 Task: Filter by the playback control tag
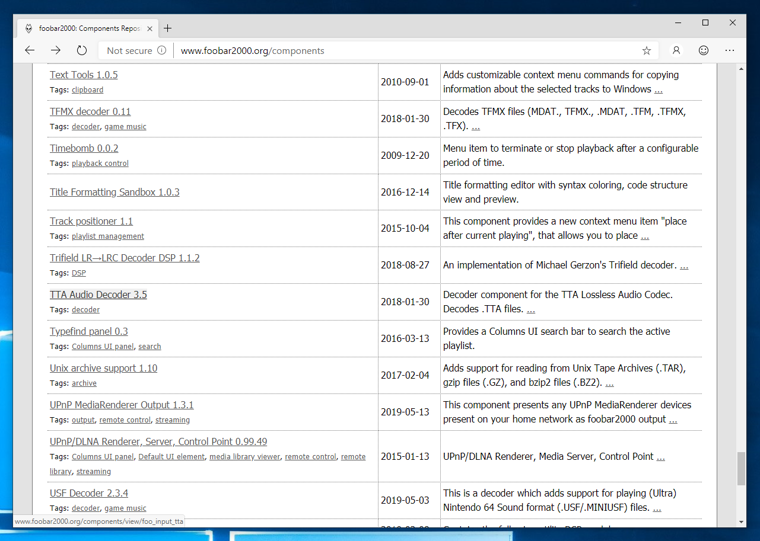tap(100, 163)
